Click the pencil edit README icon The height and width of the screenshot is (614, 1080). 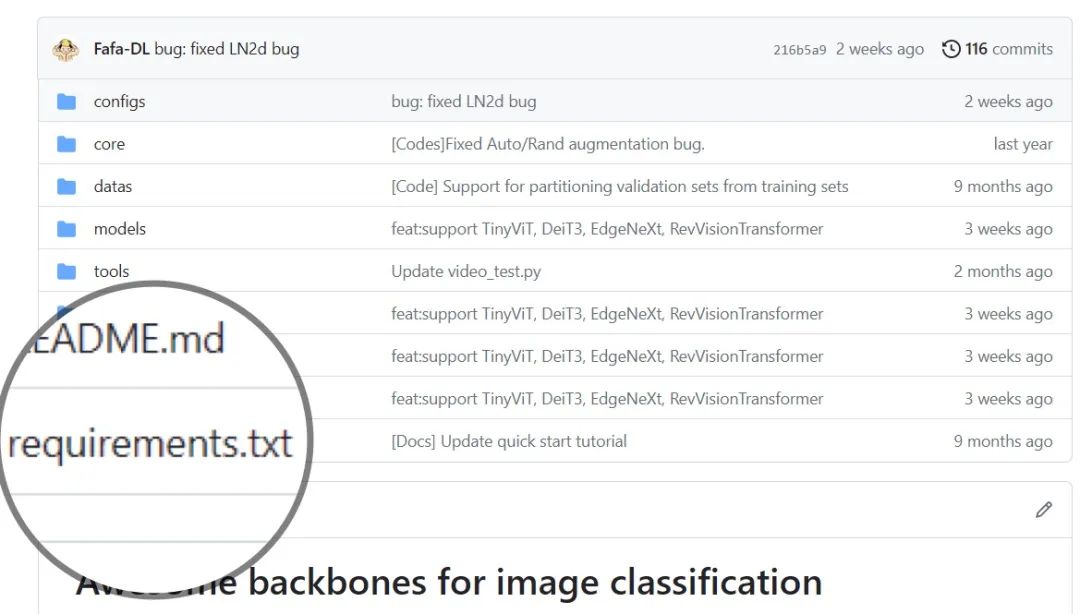point(1043,509)
